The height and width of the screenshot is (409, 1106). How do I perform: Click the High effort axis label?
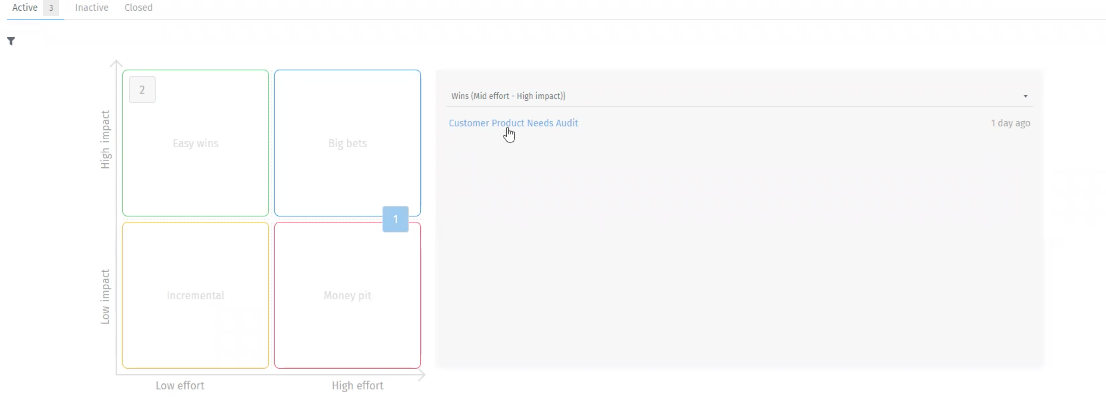[x=357, y=385]
